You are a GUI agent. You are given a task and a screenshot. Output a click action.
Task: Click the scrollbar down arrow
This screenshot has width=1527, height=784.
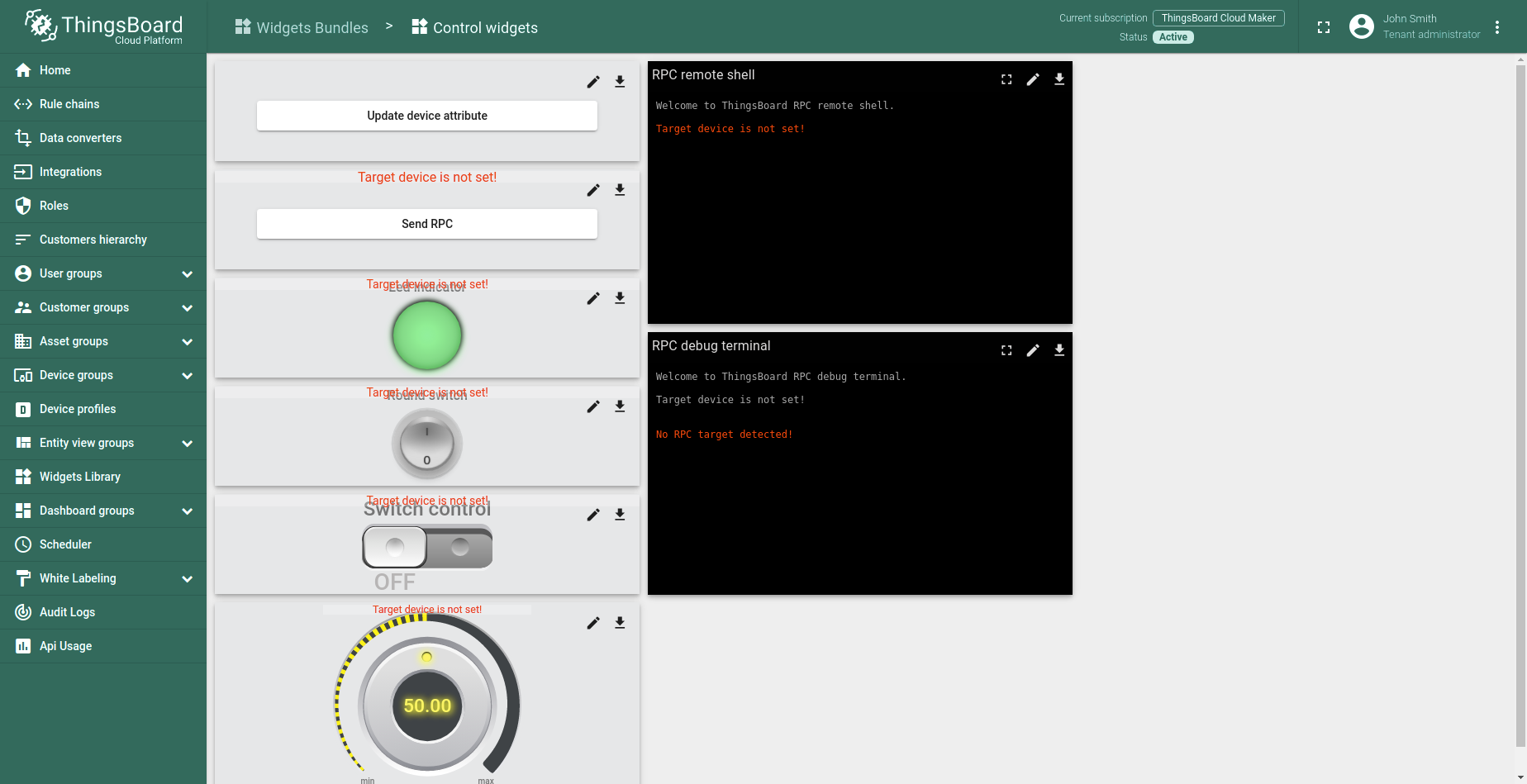pyautogui.click(x=1520, y=777)
